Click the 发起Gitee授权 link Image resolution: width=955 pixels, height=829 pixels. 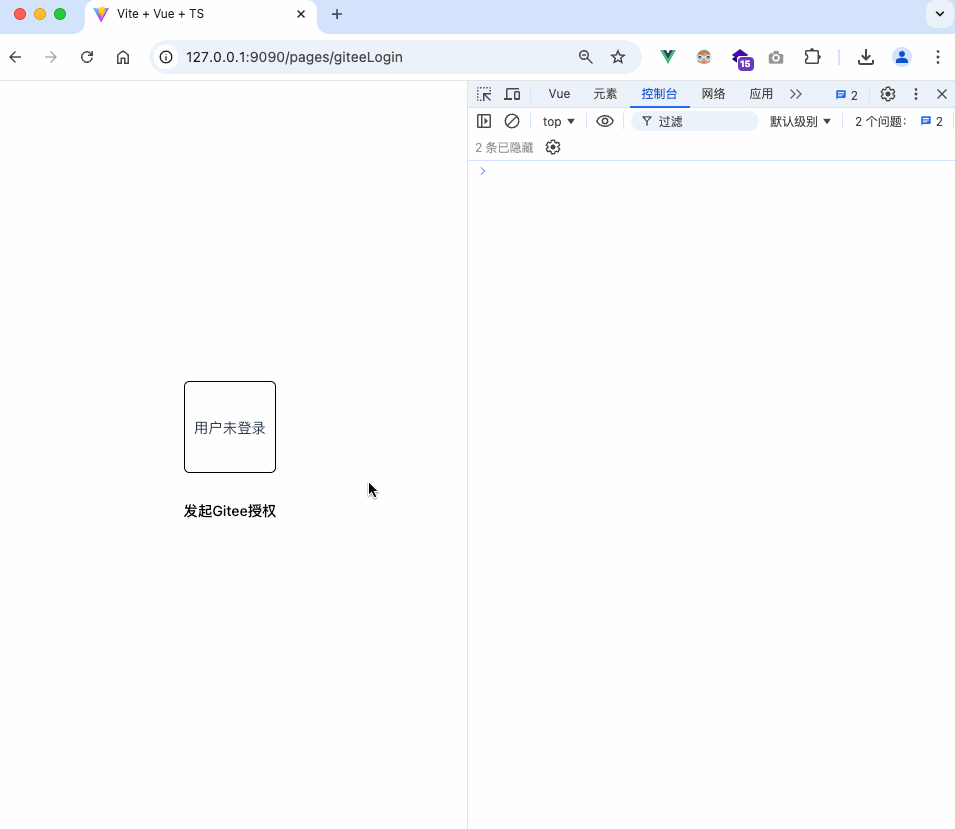coord(229,511)
